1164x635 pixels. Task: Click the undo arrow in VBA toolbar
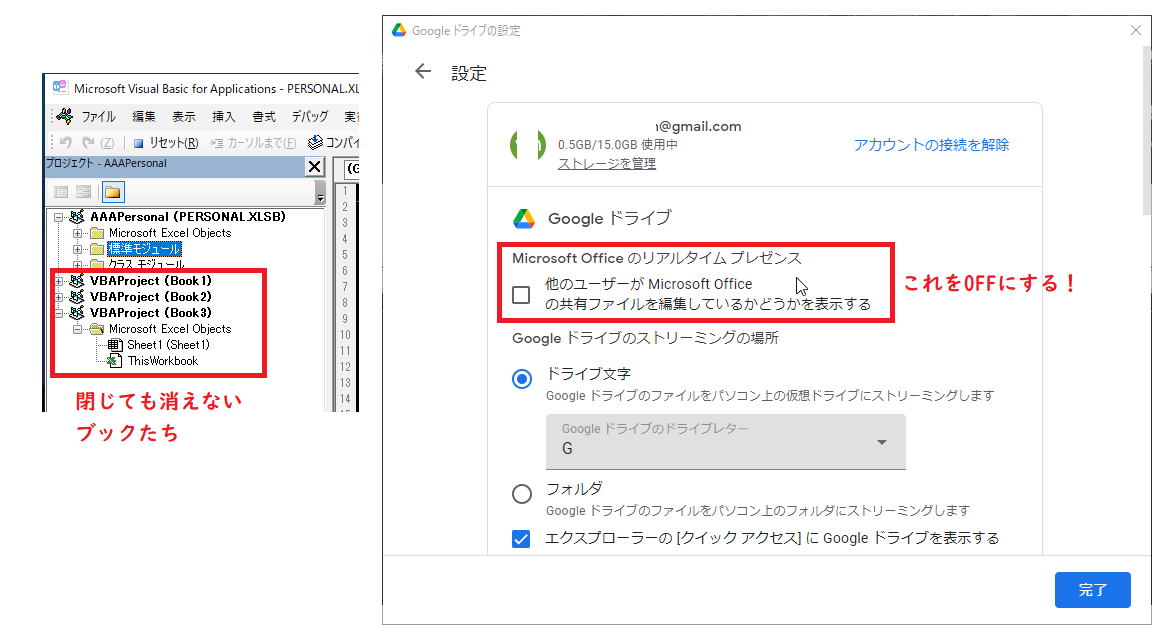[x=66, y=143]
